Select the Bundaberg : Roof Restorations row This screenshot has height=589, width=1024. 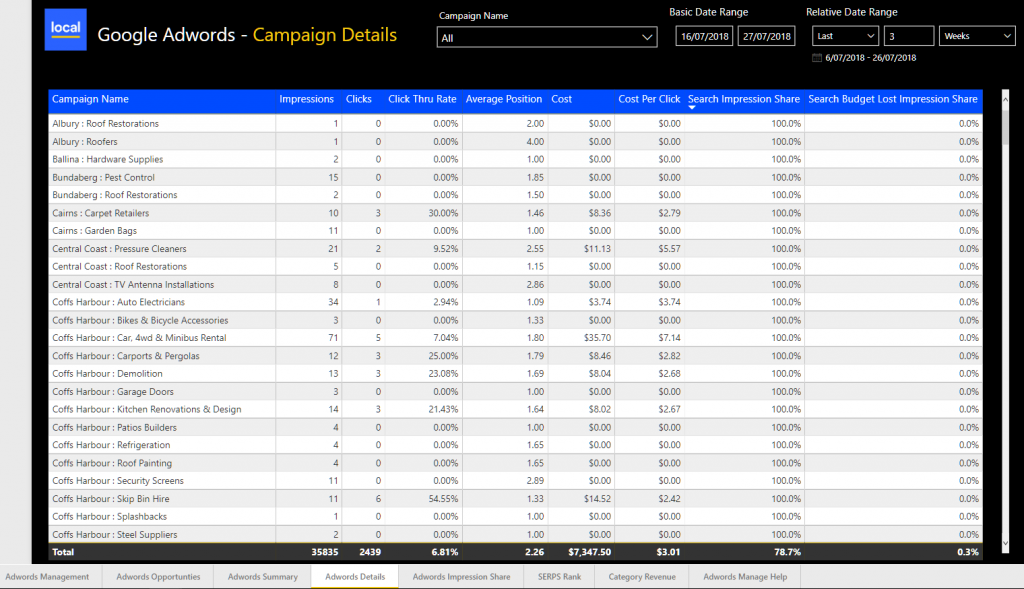tap(515, 195)
